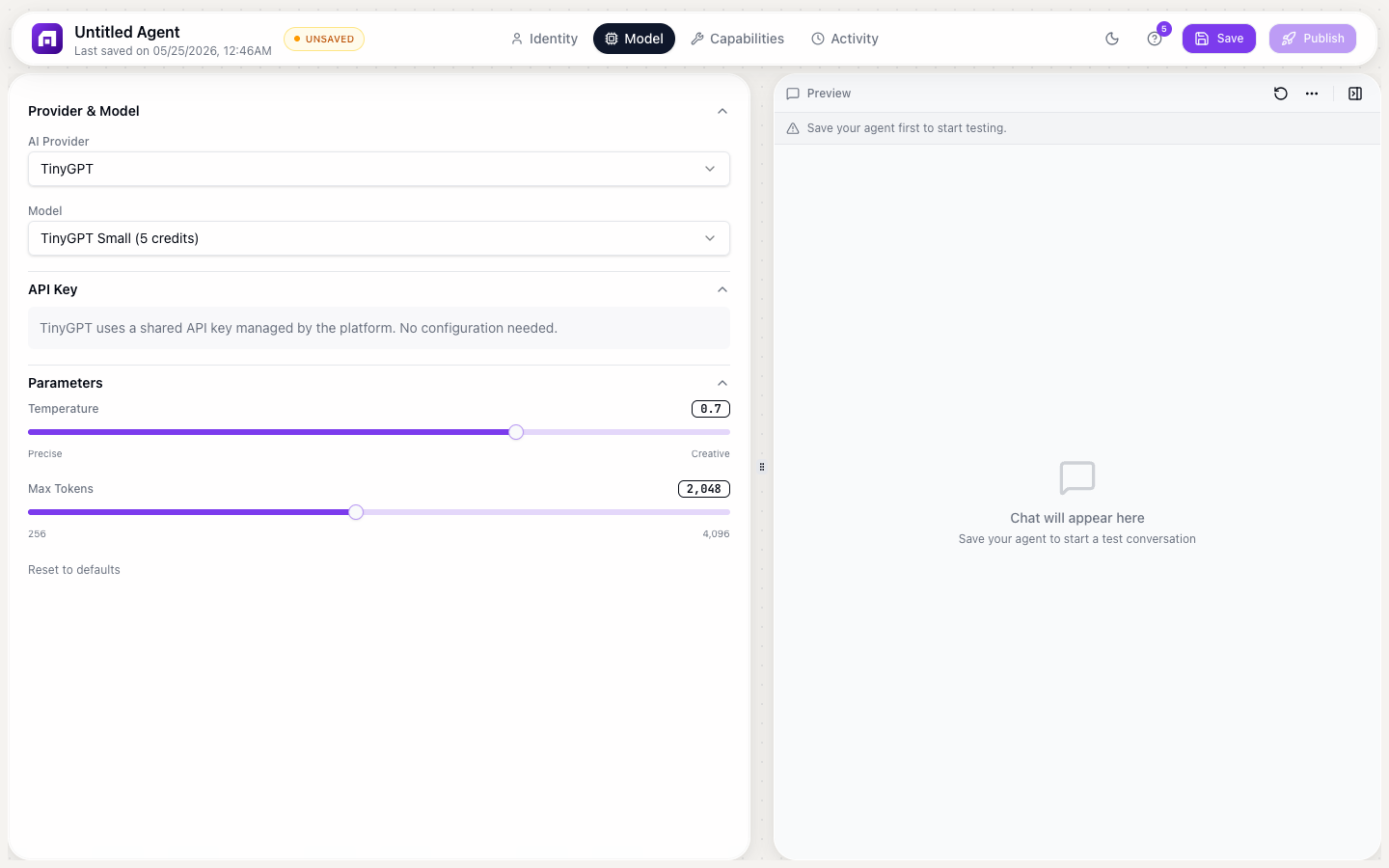This screenshot has height=868, width=1389.
Task: Click the purple app logo icon
Action: (x=47, y=39)
